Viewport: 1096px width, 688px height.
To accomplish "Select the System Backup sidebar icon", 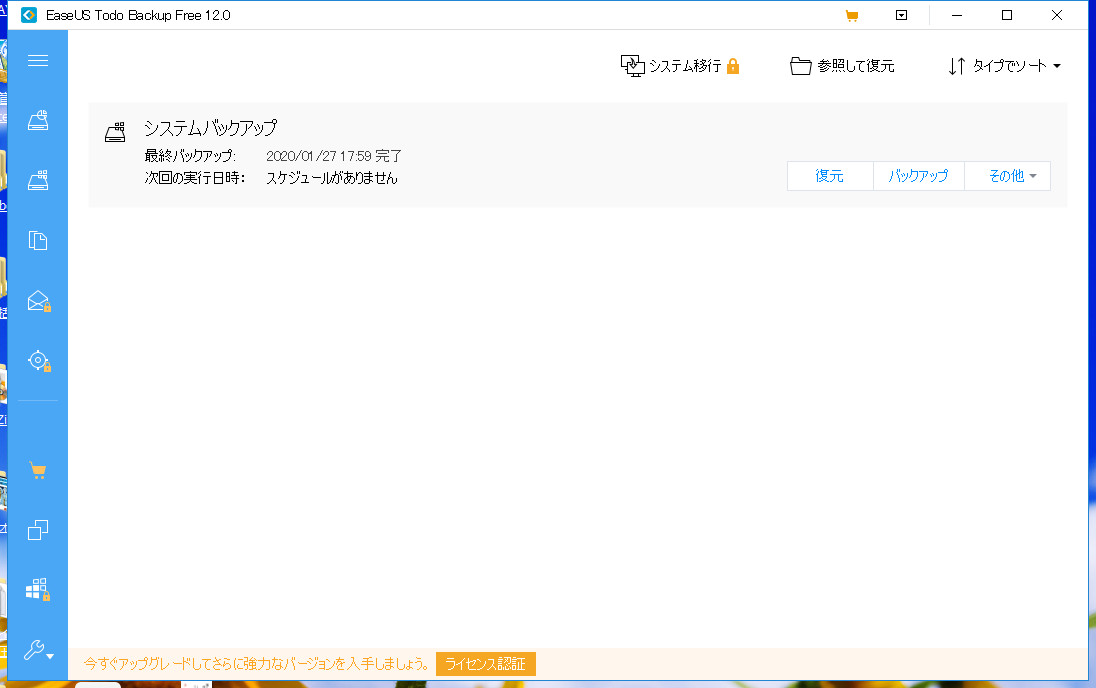I will (38, 180).
